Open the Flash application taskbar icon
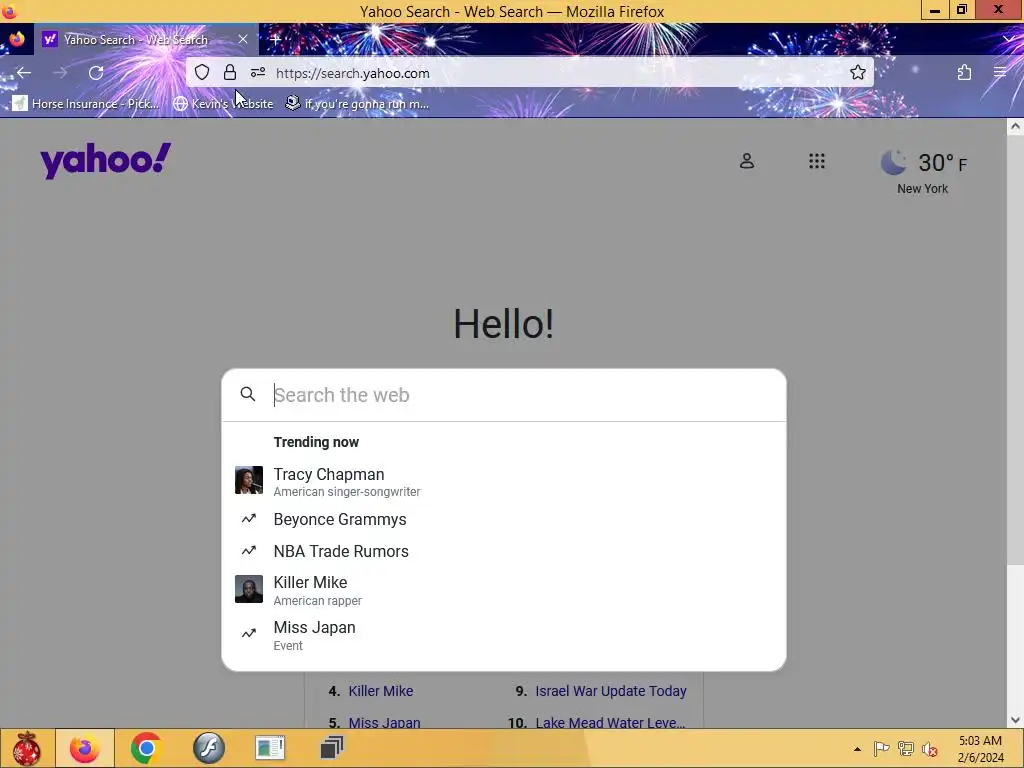The image size is (1024, 768). coord(208,748)
